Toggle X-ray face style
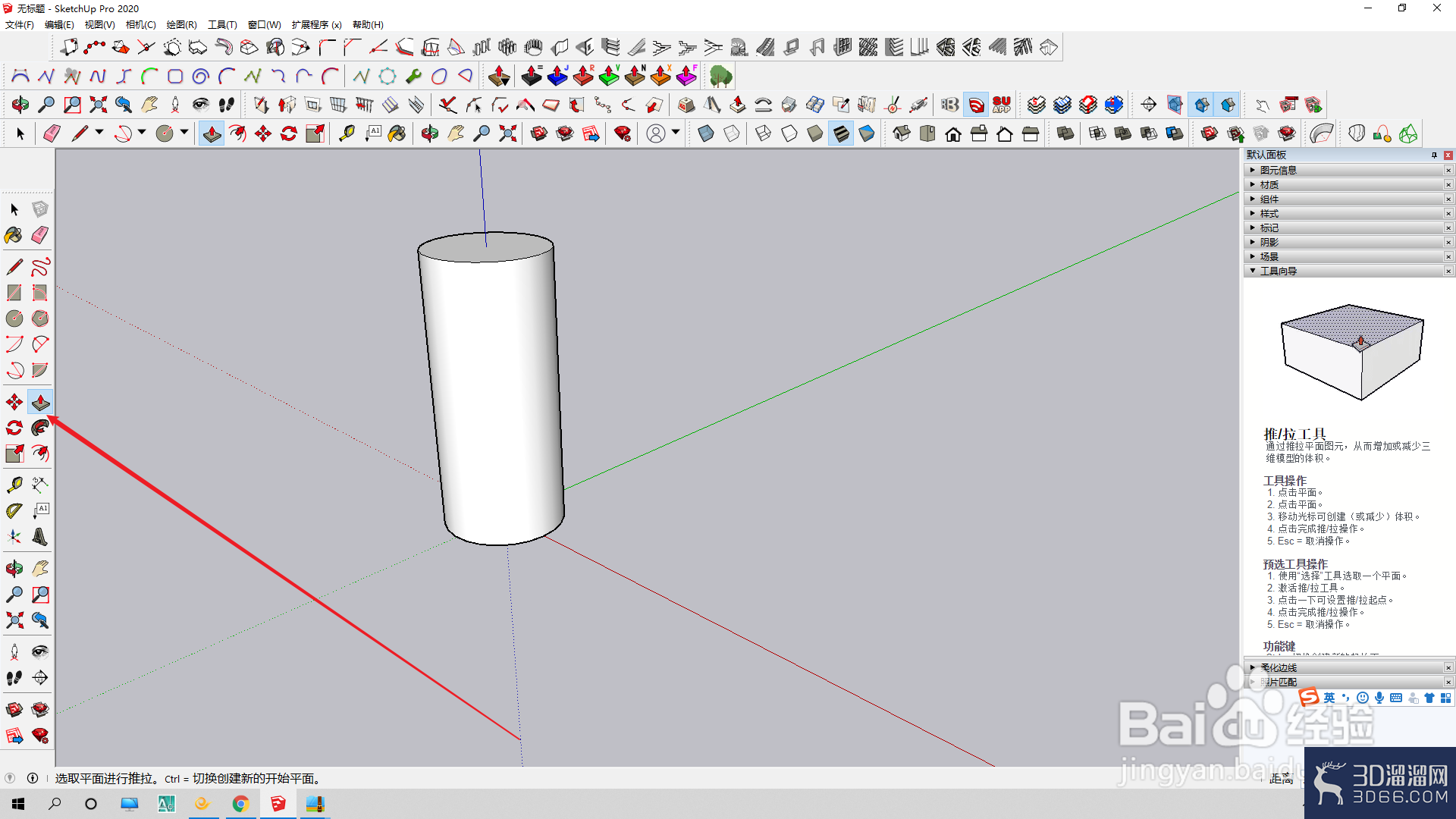This screenshot has width=1456, height=819. point(706,134)
